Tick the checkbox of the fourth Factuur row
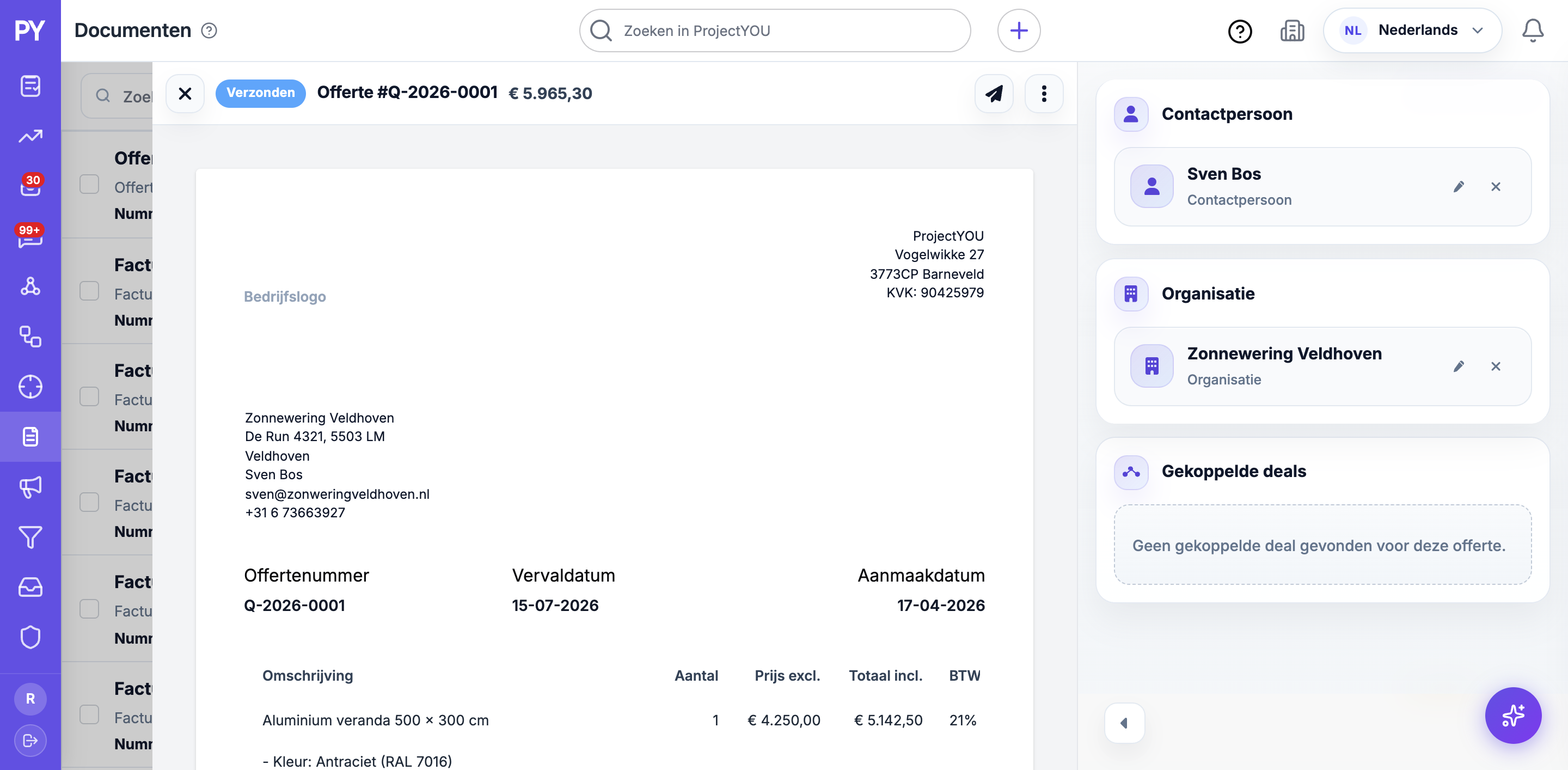Viewport: 1568px width, 770px height. 89,609
